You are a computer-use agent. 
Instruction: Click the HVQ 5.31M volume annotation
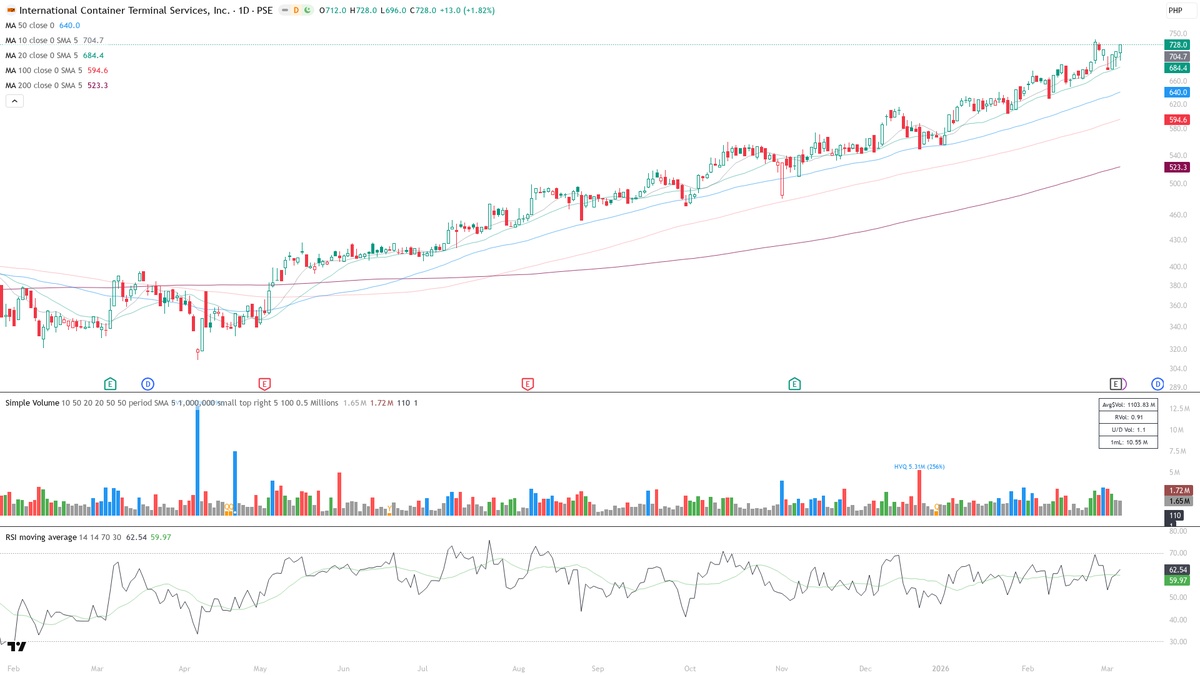tap(919, 466)
